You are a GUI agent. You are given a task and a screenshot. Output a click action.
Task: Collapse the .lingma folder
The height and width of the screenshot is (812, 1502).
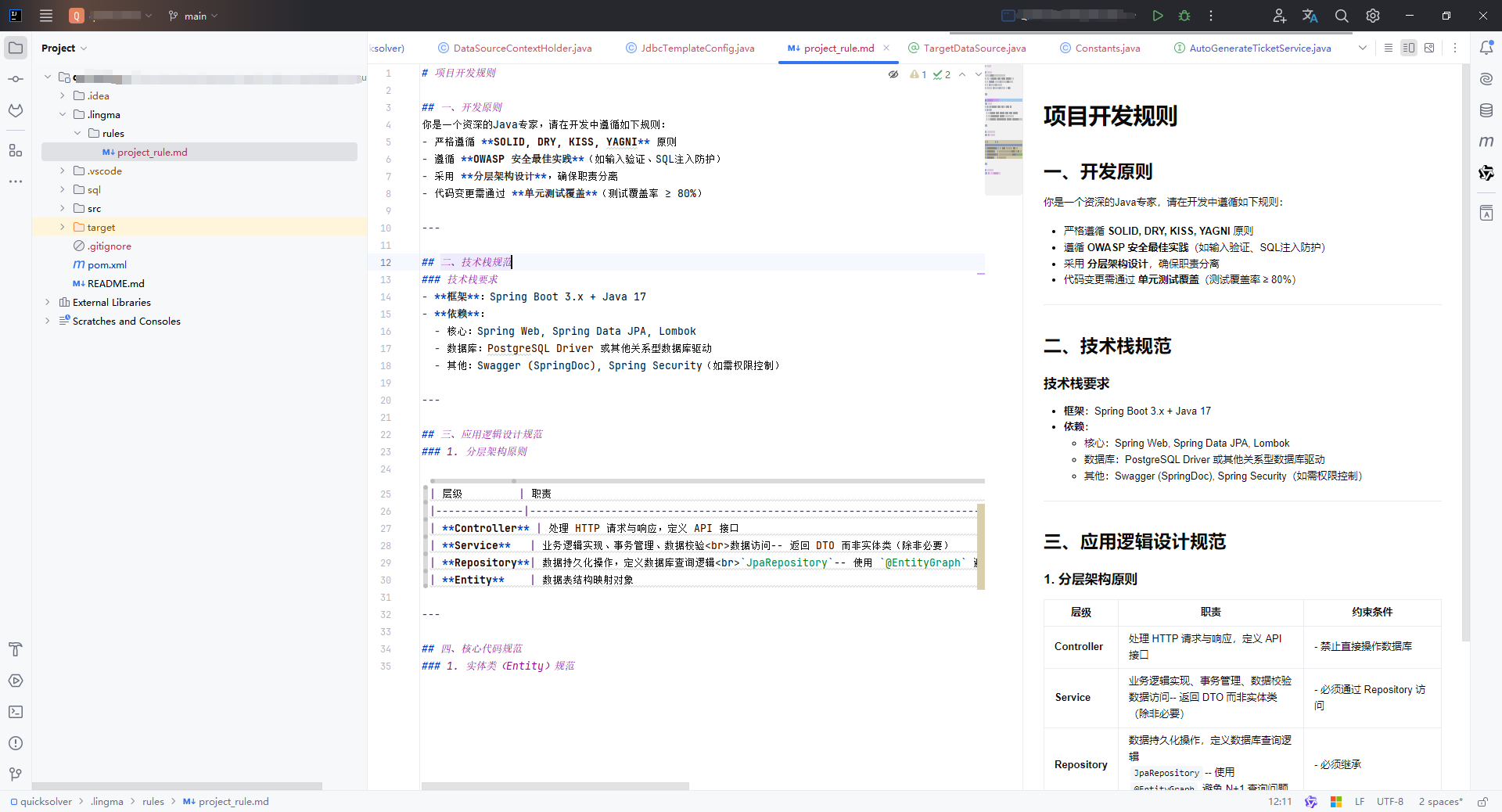click(63, 114)
